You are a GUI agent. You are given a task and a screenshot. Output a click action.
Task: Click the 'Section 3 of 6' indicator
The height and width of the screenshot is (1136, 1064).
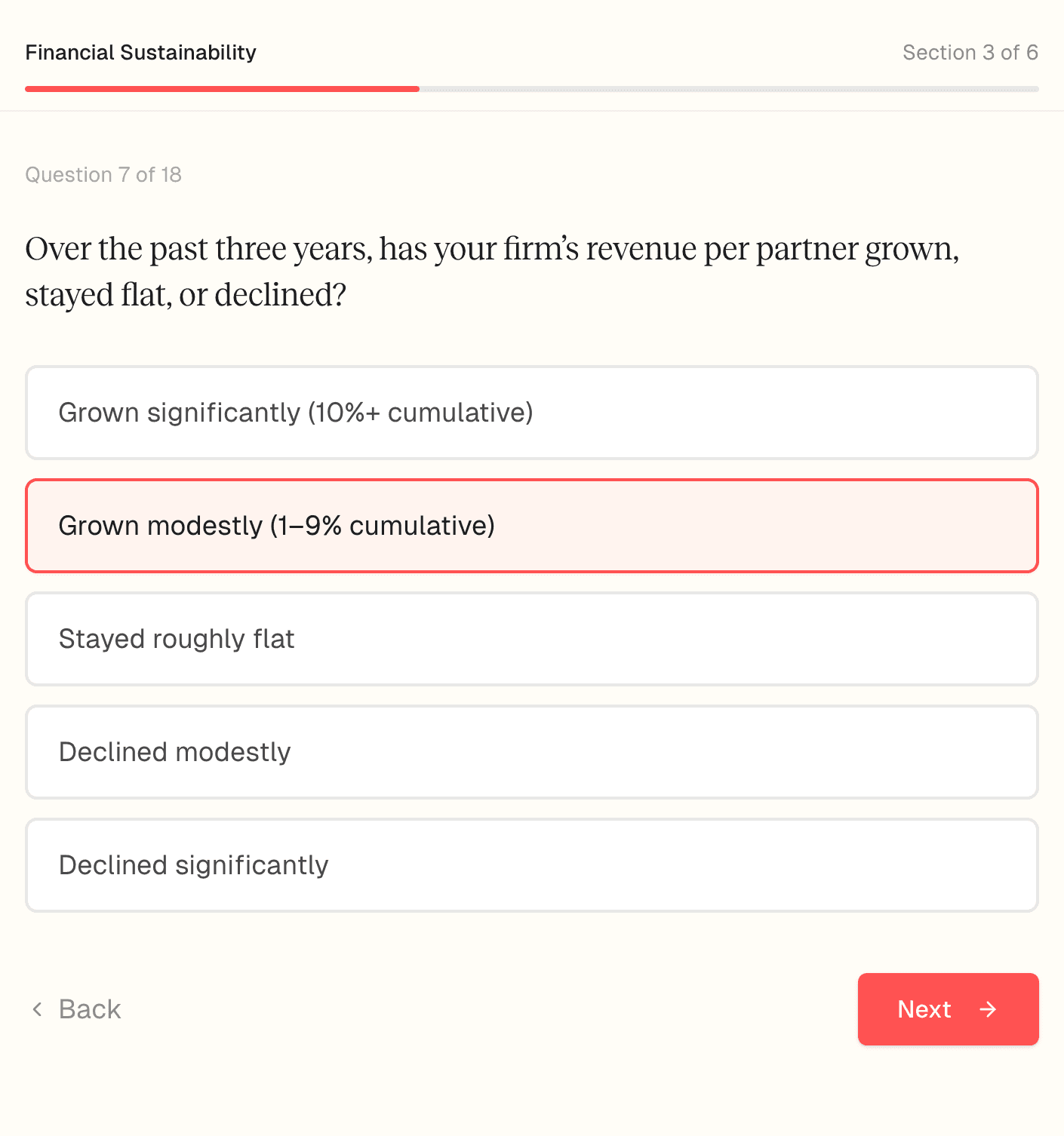970,52
